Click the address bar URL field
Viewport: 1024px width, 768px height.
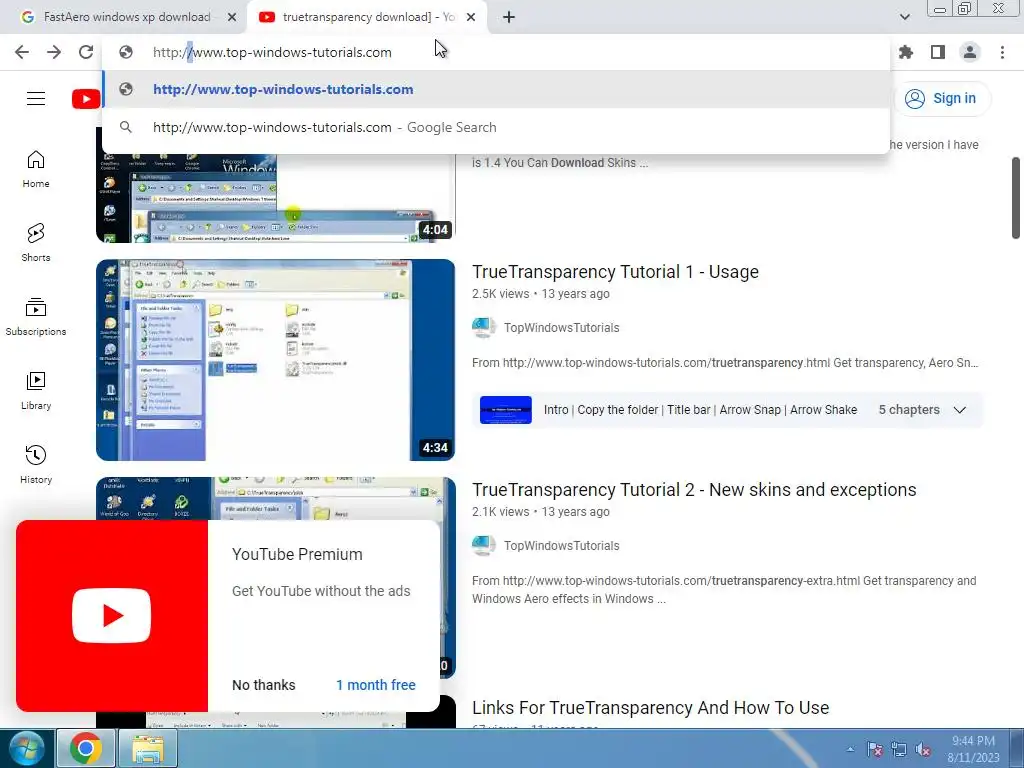click(496, 52)
